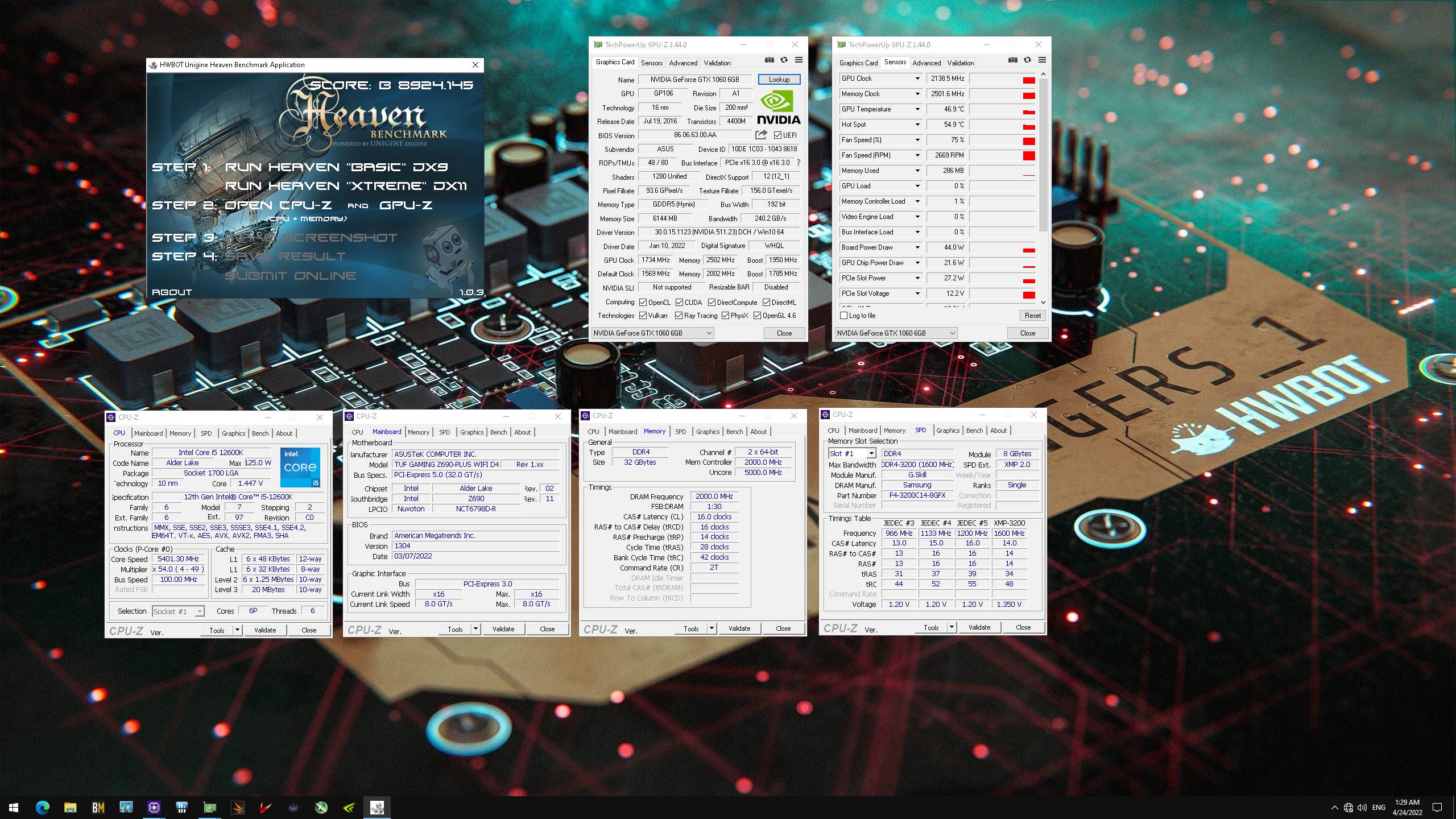This screenshot has height=819, width=1456.
Task: Open the Bench tab in CPU-Z CPU window
Action: 260,433
